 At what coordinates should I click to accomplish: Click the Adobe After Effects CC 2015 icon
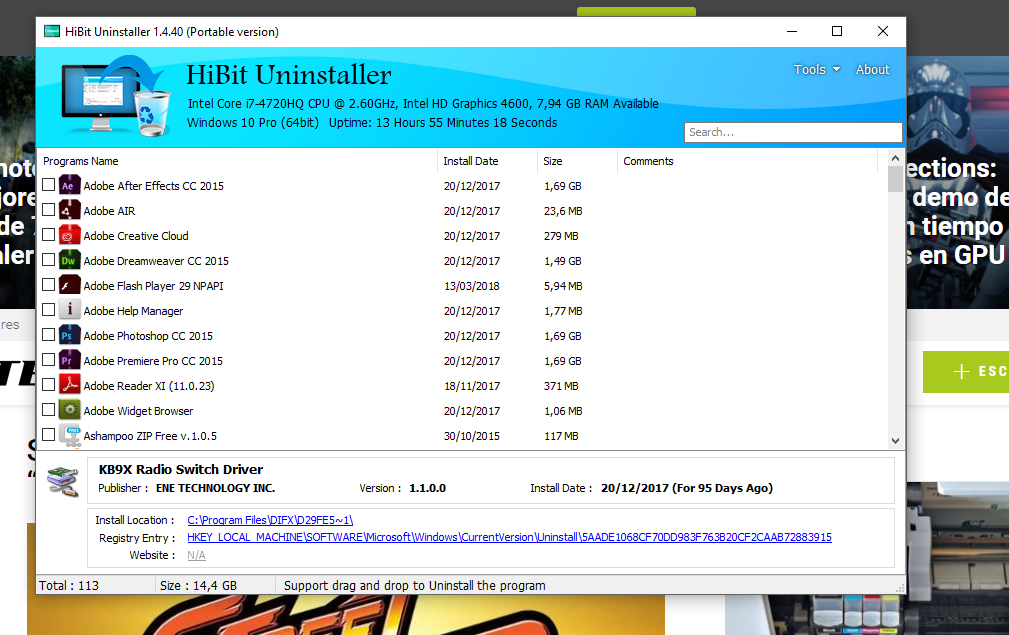click(x=69, y=185)
